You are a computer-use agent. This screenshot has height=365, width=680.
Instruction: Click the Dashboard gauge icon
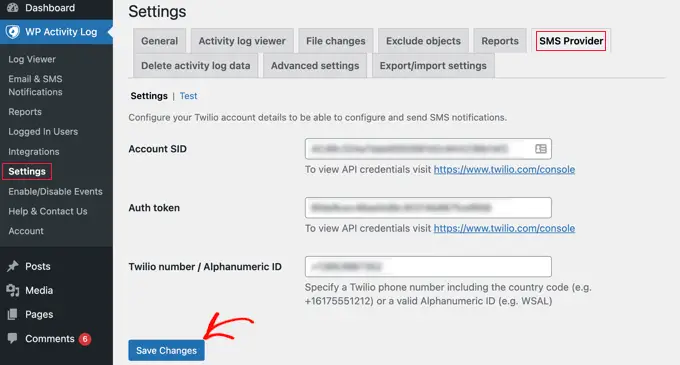coord(13,7)
